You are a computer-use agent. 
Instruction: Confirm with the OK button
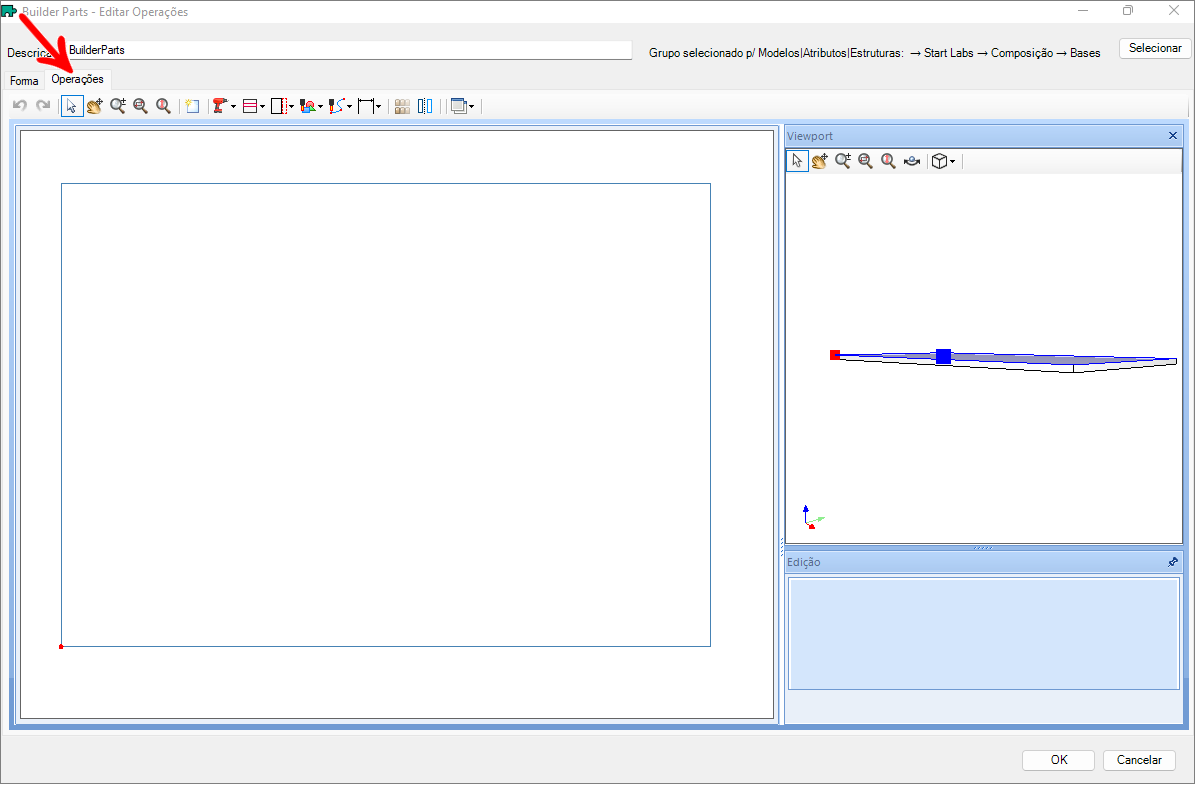[x=1059, y=760]
